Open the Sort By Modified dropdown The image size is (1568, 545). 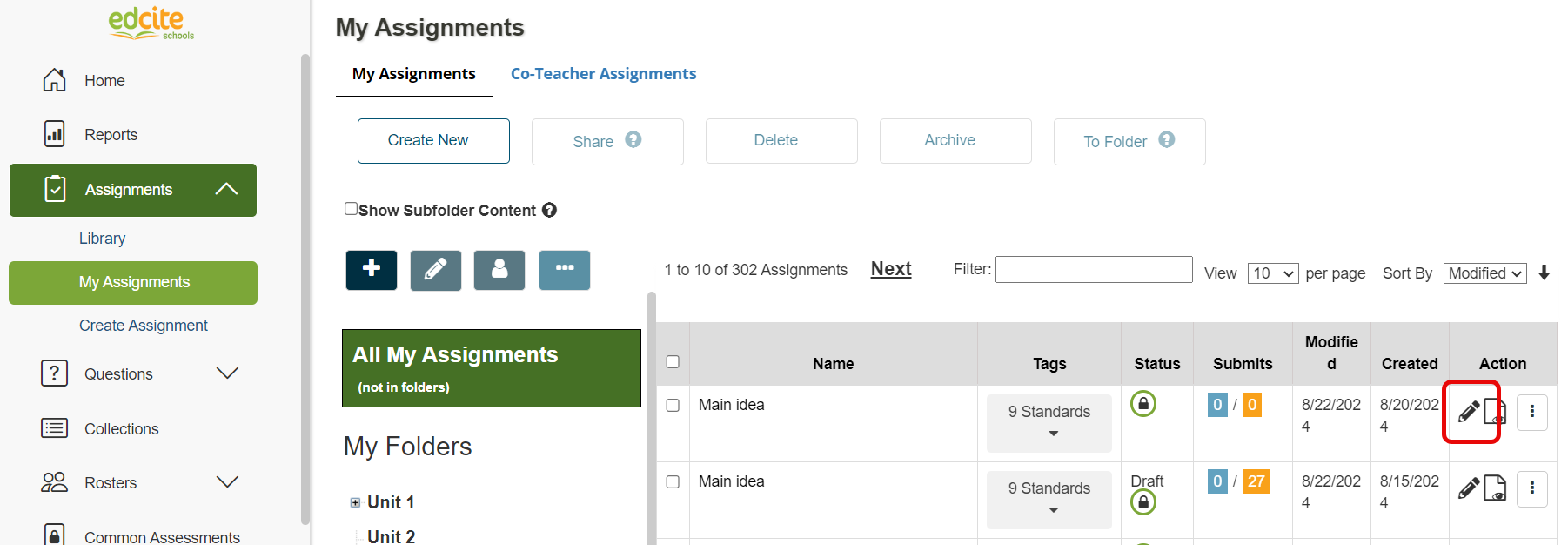click(1485, 273)
